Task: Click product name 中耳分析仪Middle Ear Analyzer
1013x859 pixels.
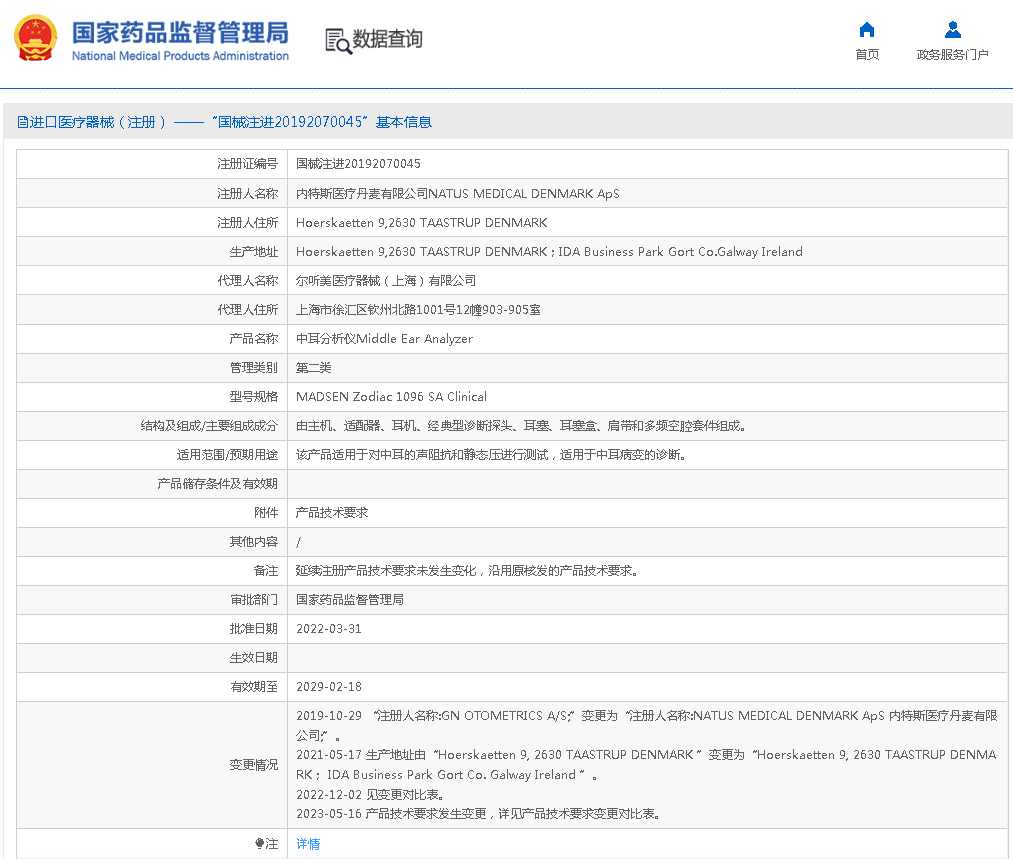Action: [384, 339]
